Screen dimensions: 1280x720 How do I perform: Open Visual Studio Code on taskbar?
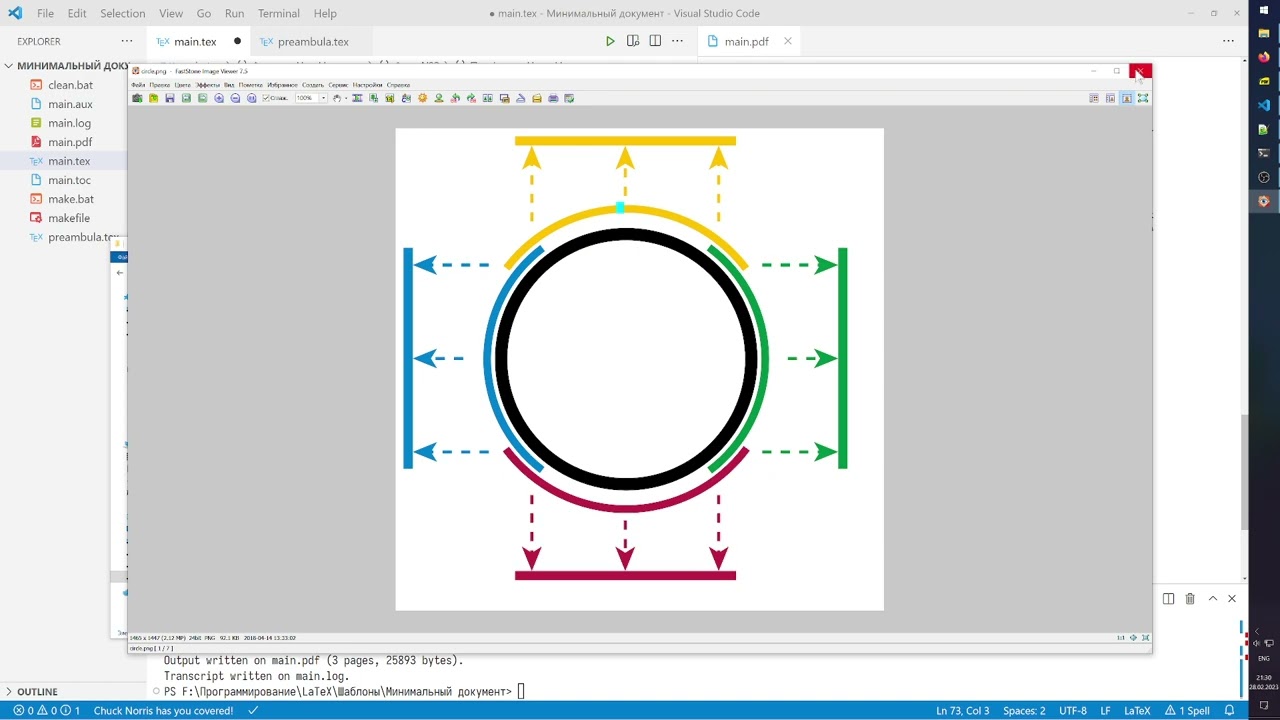(1264, 105)
